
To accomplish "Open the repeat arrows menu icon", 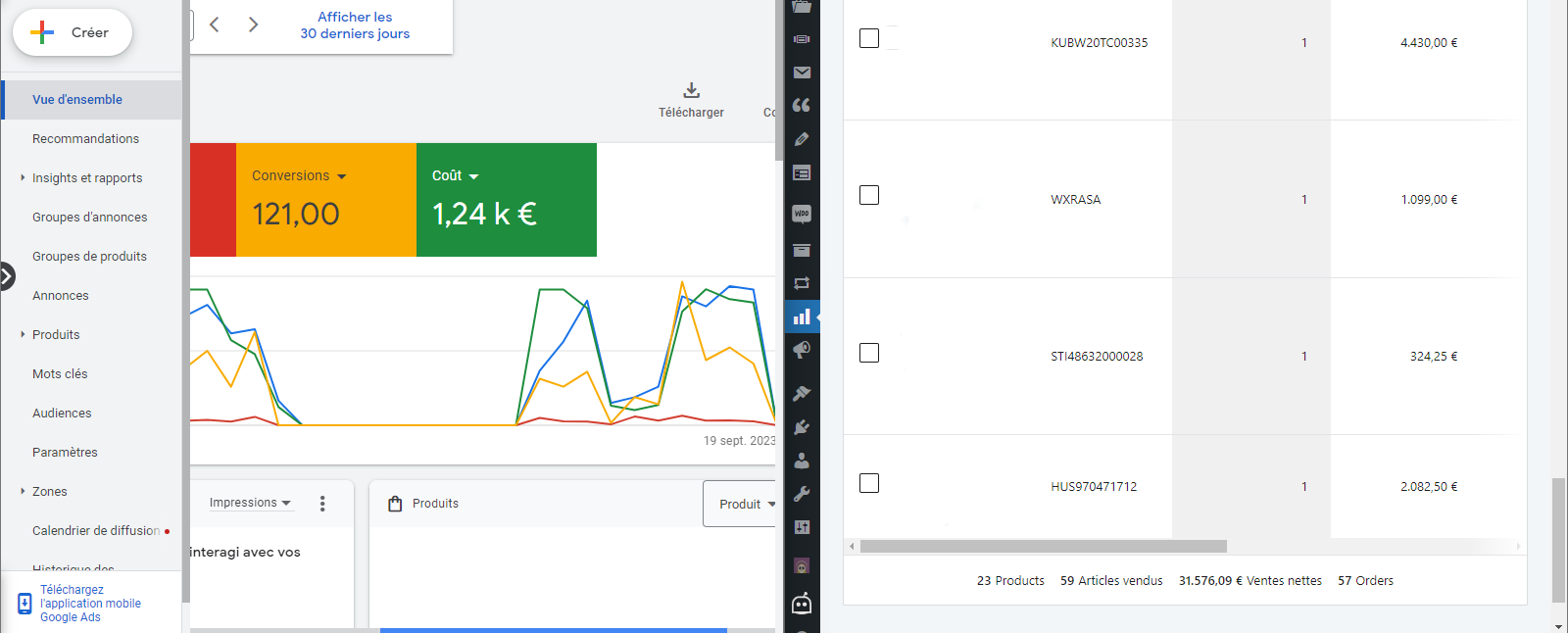I will (x=802, y=283).
